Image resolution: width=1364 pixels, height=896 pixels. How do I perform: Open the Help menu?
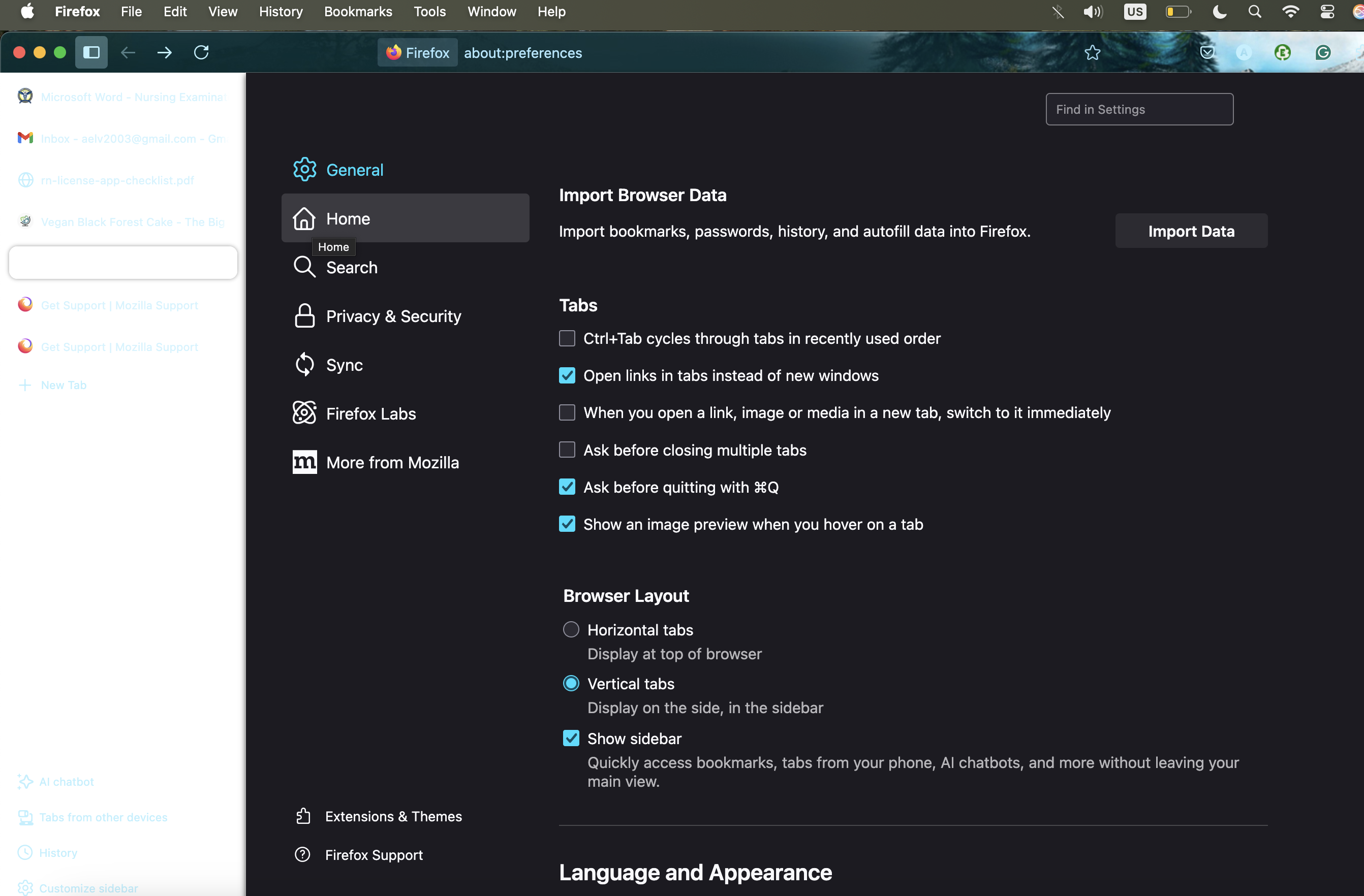551,12
